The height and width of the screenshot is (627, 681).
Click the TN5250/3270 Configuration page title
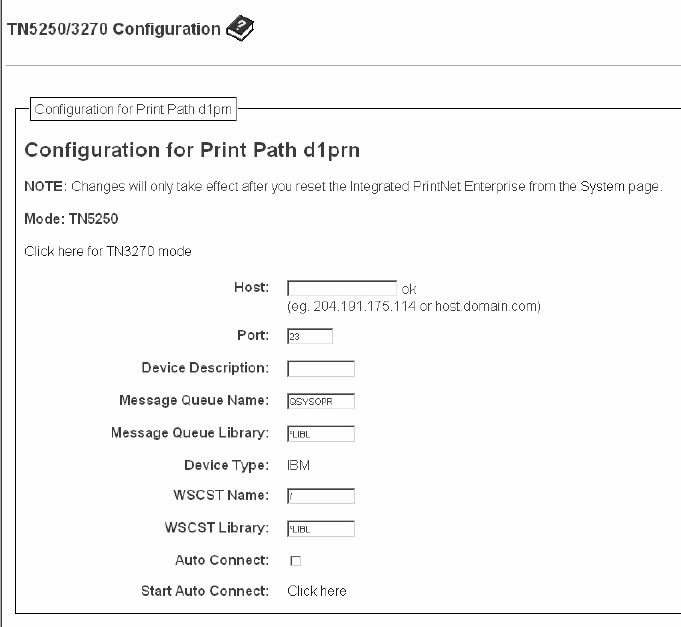tap(114, 29)
